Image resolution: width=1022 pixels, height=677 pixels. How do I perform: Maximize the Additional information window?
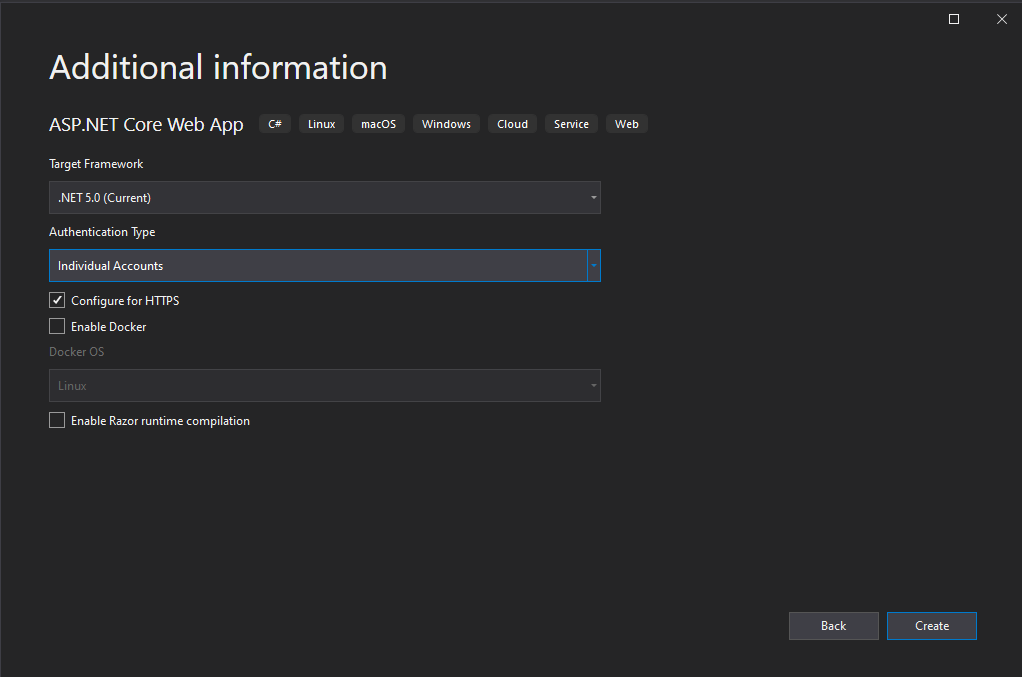pyautogui.click(x=954, y=19)
